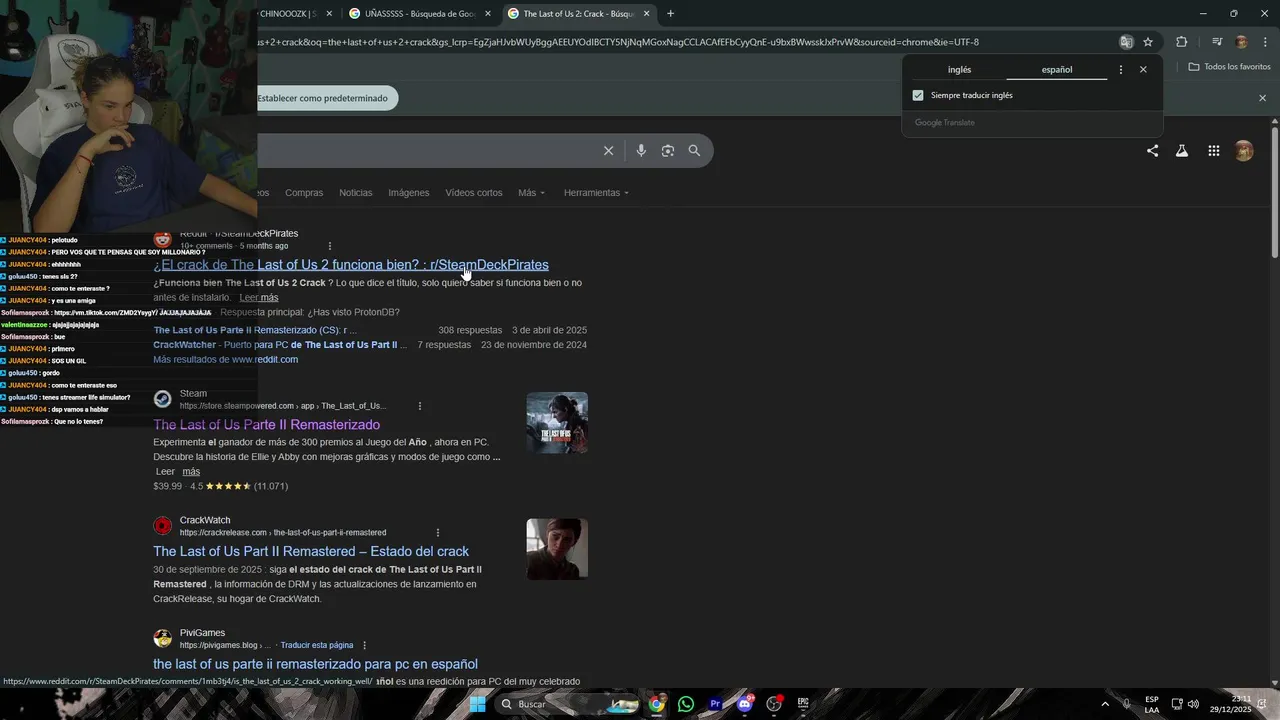The image size is (1280, 720).
Task: Open the Google apps grid
Action: 1214,151
